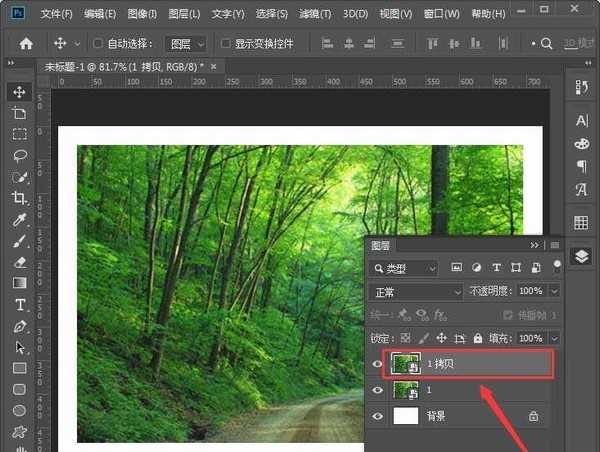This screenshot has height=452, width=600.
Task: Open the 类型 layer filter dropdown
Action: point(403,268)
